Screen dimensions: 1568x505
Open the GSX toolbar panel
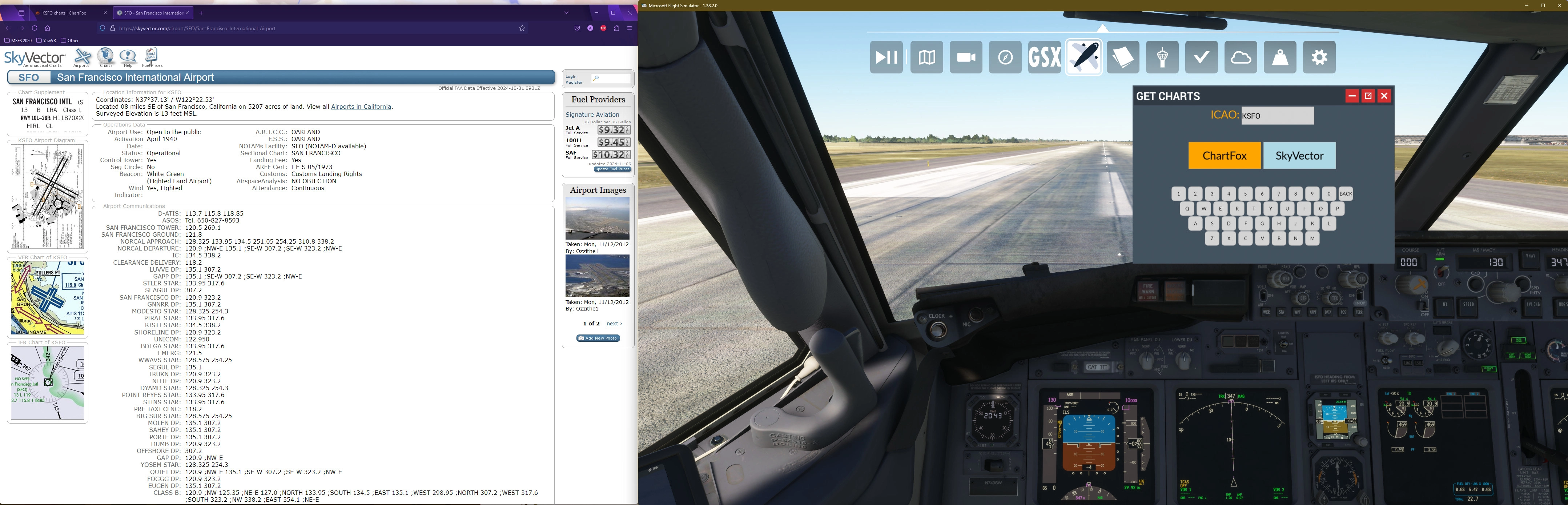point(1045,57)
